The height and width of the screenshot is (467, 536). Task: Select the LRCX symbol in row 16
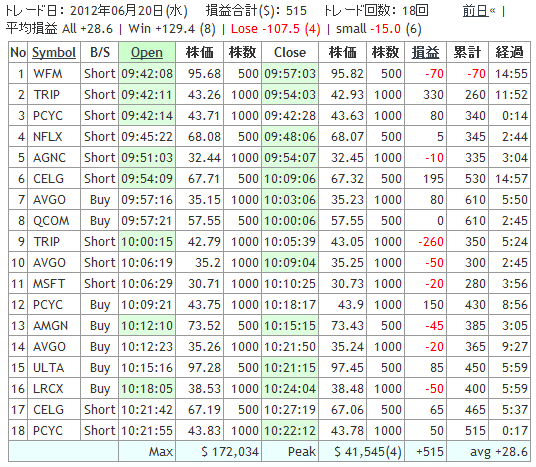[48, 389]
